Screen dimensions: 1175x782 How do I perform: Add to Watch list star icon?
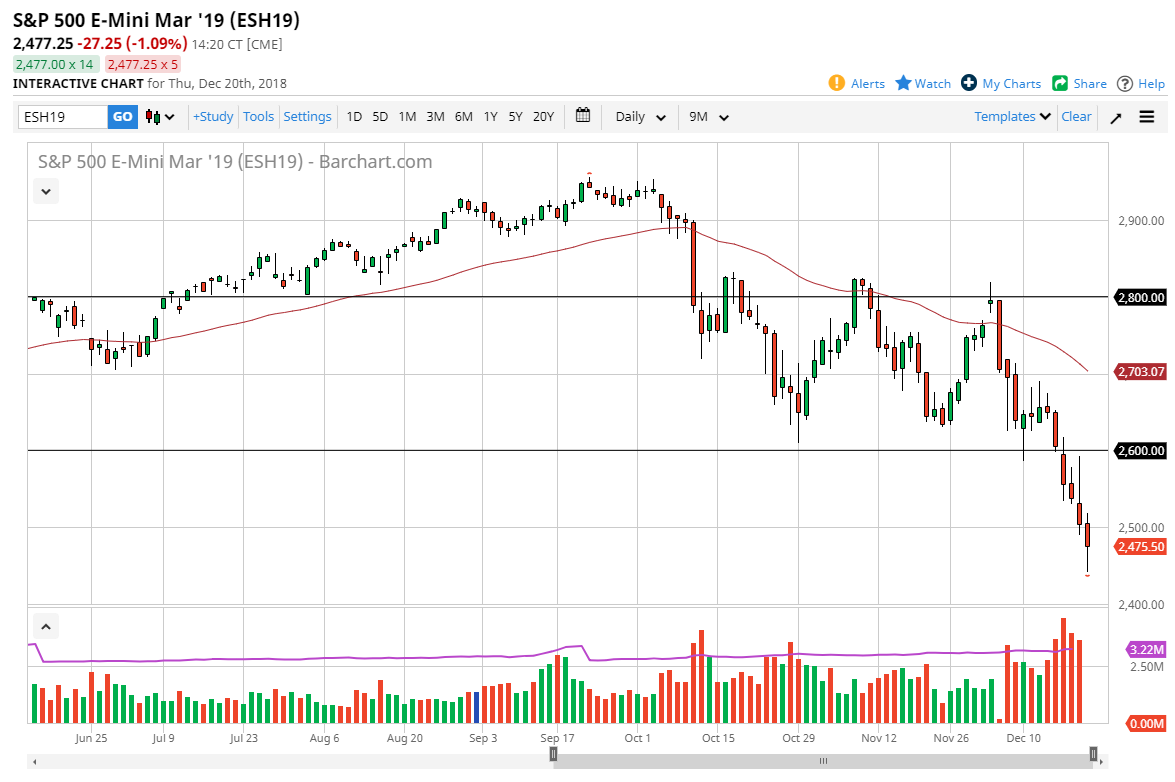point(903,83)
